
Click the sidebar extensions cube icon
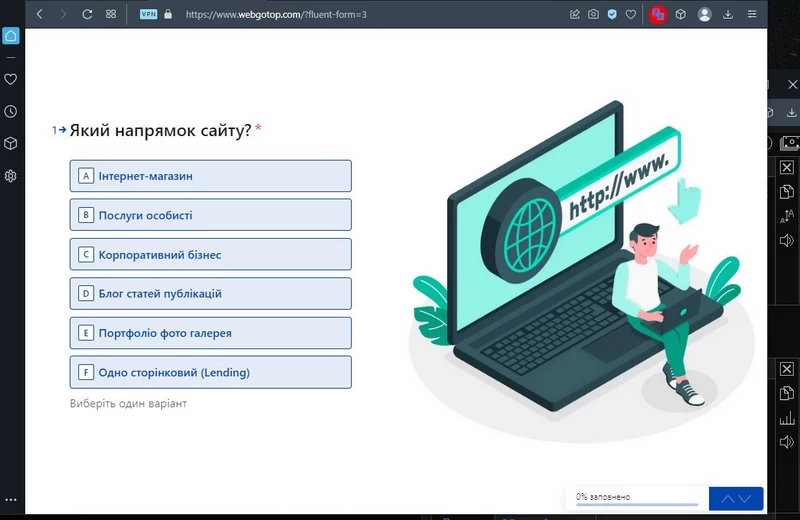pyautogui.click(x=11, y=143)
